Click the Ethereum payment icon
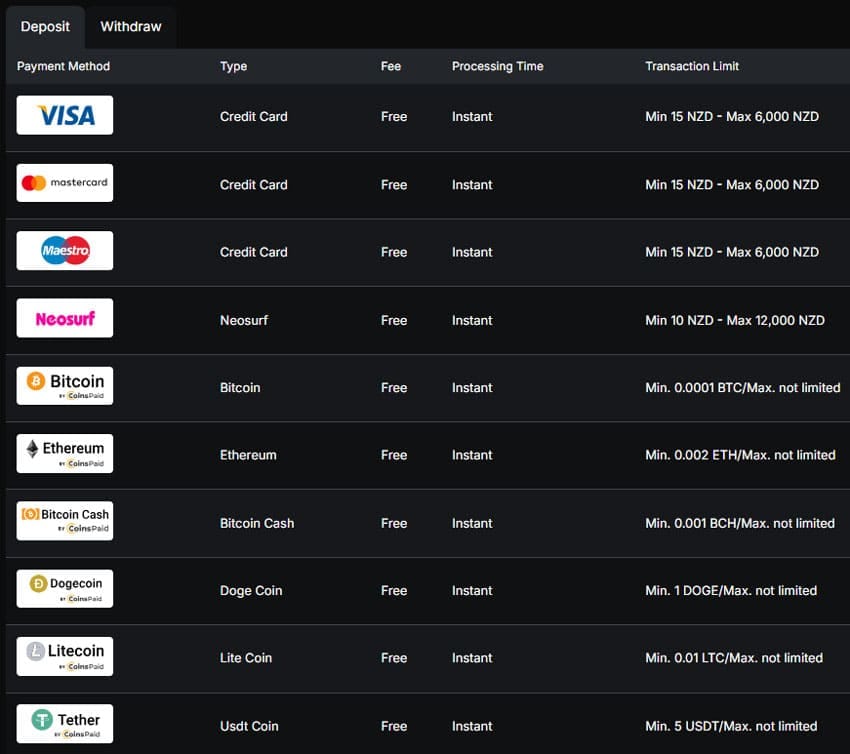Image resolution: width=850 pixels, height=754 pixels. pyautogui.click(x=64, y=453)
